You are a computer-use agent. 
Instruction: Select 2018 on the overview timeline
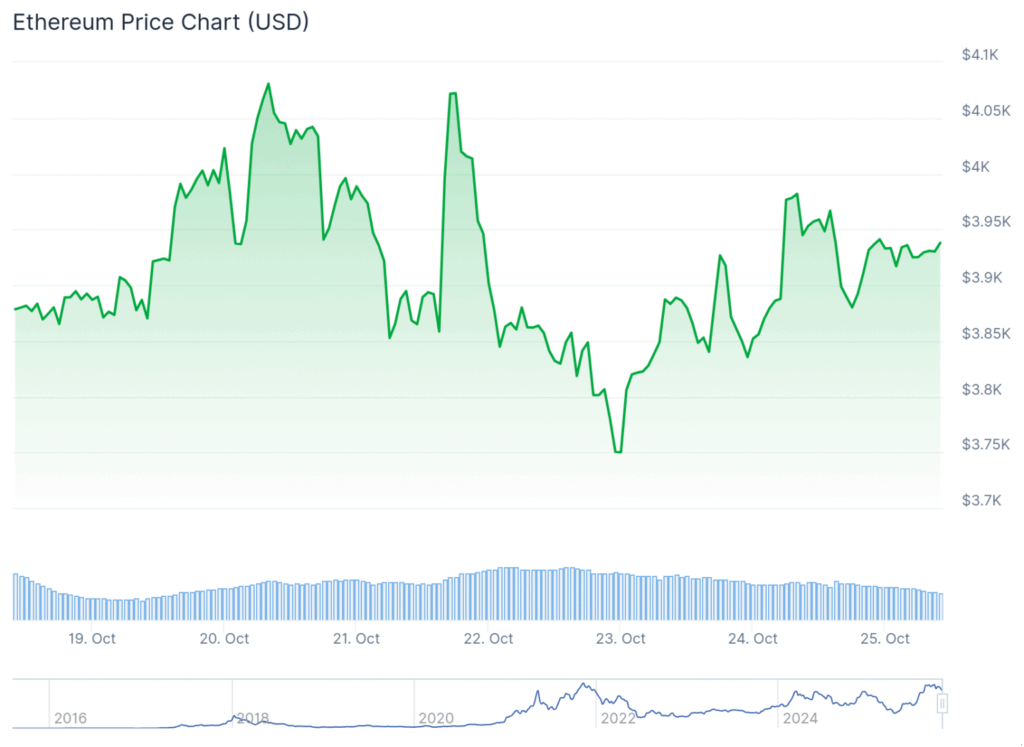(x=252, y=718)
